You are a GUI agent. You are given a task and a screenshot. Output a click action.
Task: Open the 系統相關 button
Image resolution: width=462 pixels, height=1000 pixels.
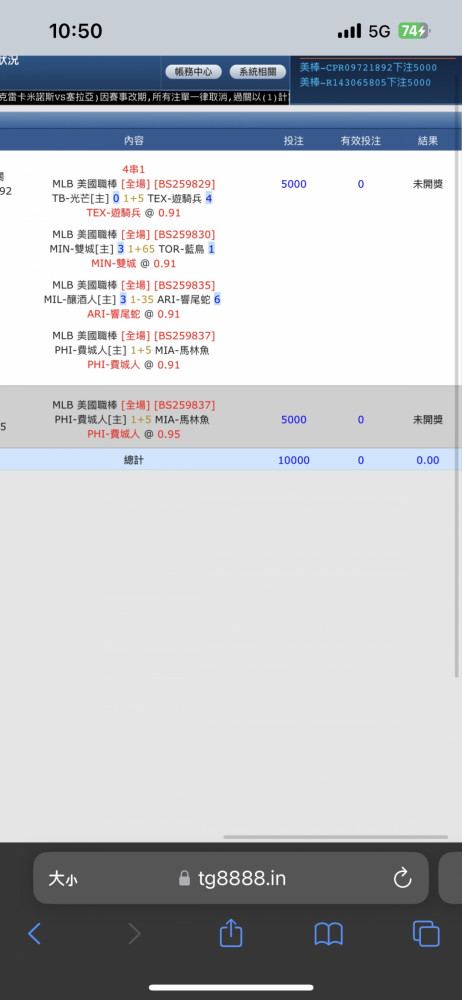pos(258,72)
